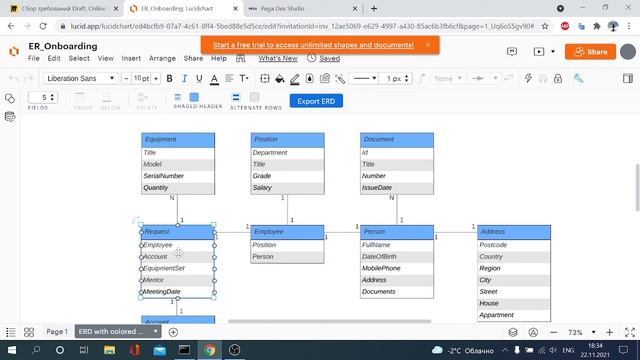The height and width of the screenshot is (360, 640).
Task: Click the magic wand format icon
Action: point(340,78)
